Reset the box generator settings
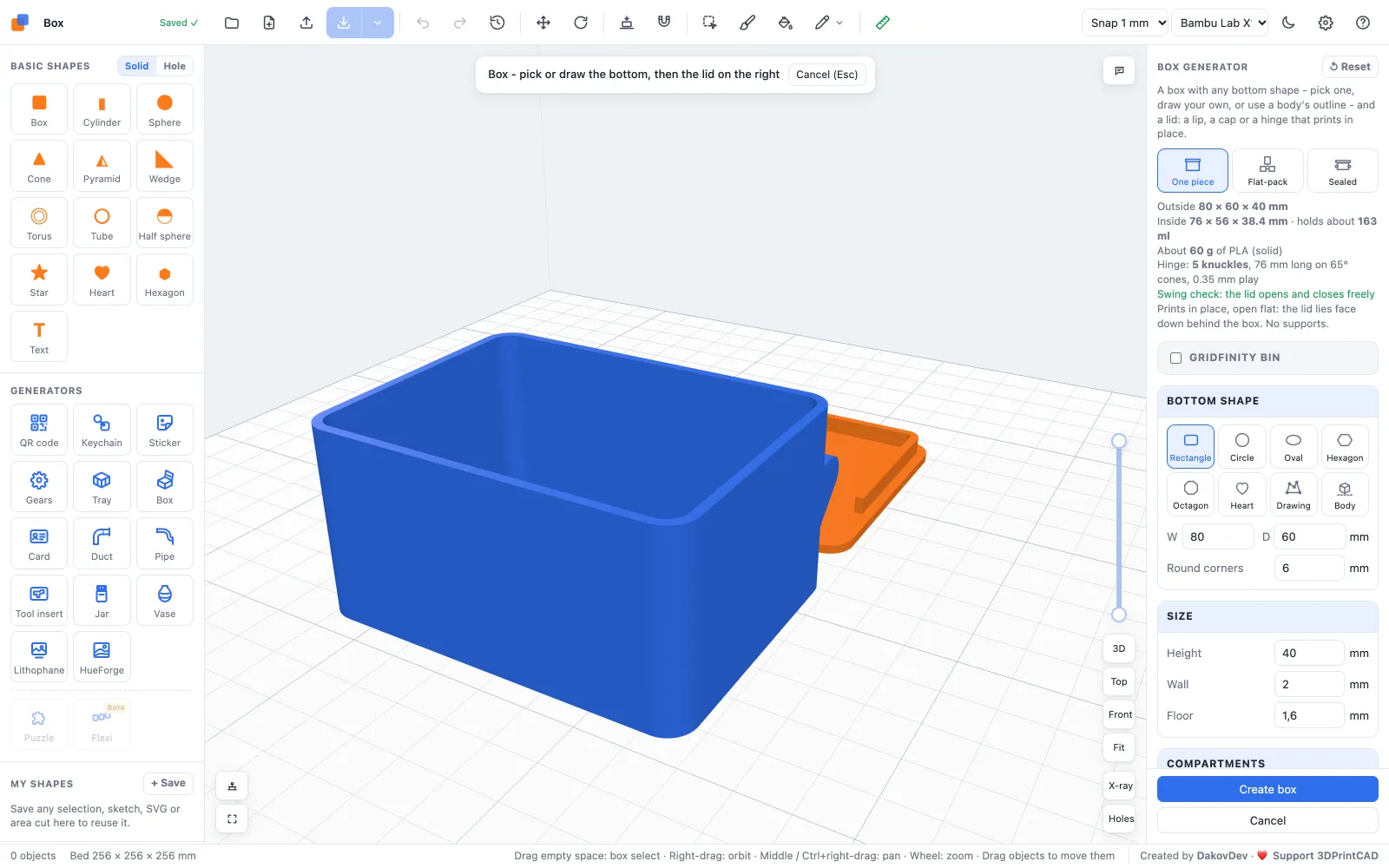Image resolution: width=1389 pixels, height=868 pixels. click(1350, 67)
